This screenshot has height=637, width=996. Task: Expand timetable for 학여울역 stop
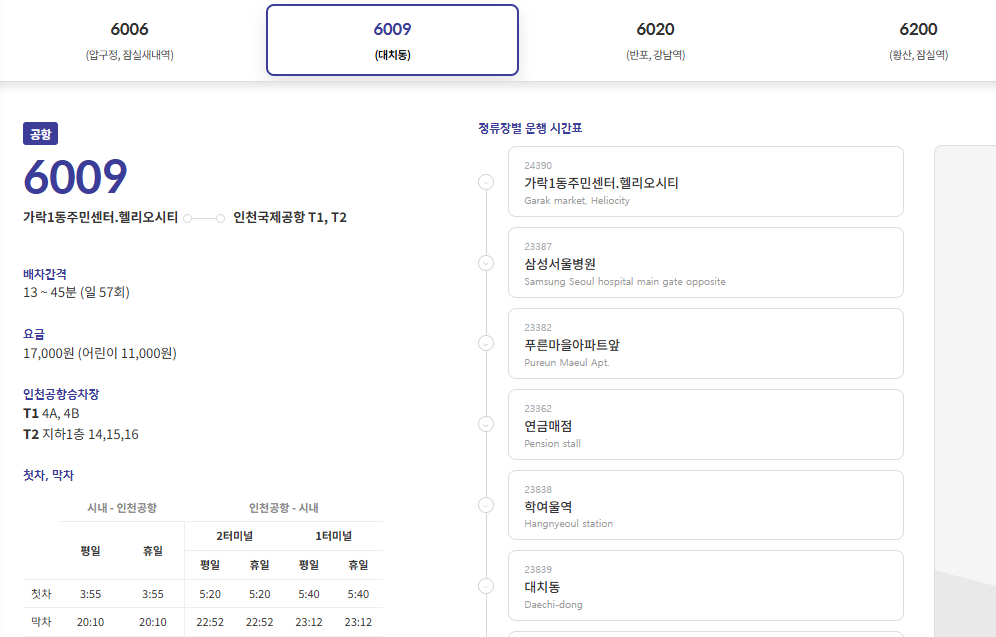[486, 505]
